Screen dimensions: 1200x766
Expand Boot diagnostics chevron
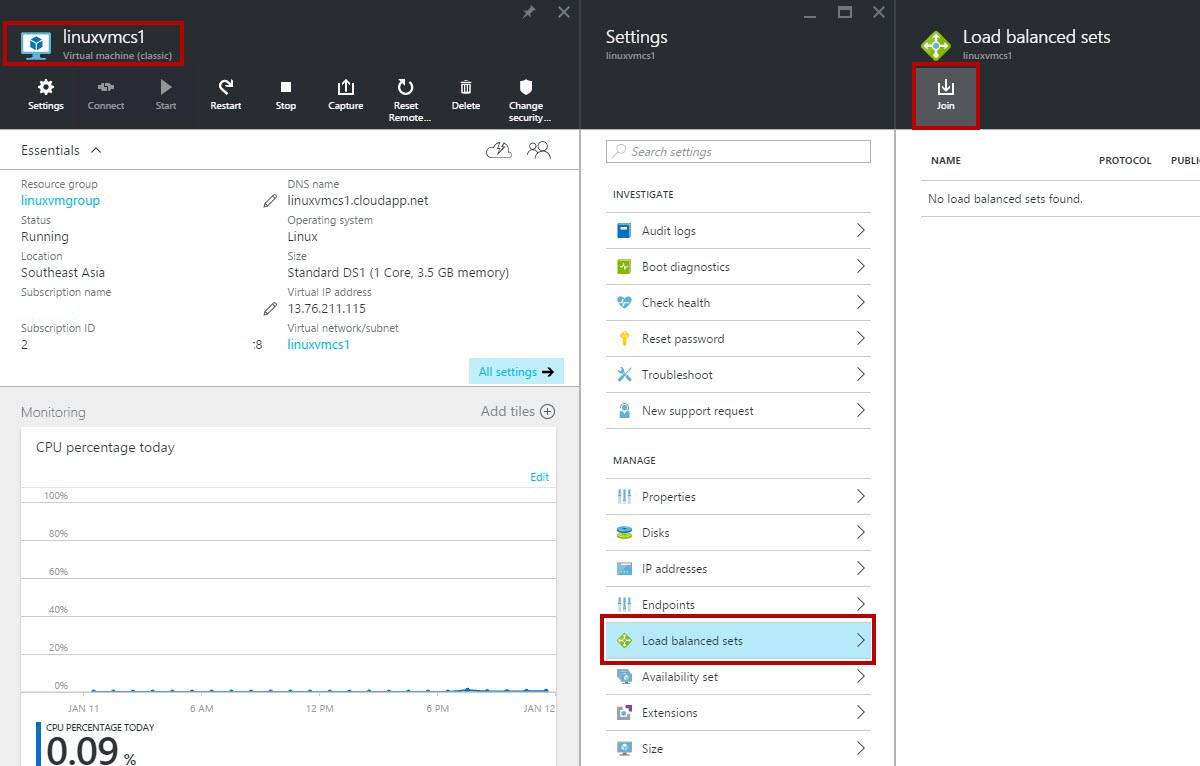point(860,266)
